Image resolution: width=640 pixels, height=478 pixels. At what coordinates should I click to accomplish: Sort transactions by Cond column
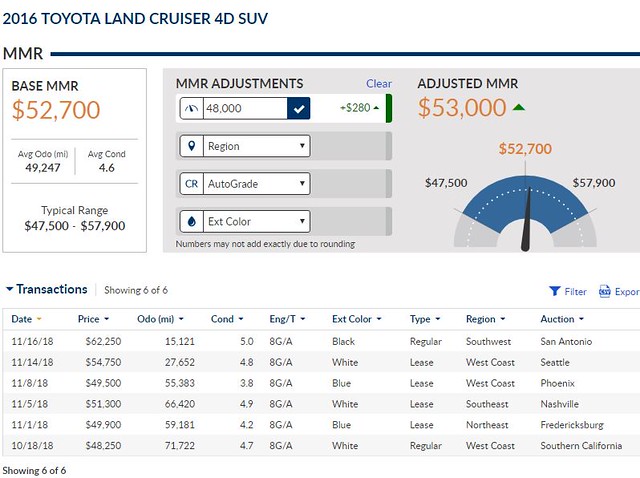[x=227, y=319]
